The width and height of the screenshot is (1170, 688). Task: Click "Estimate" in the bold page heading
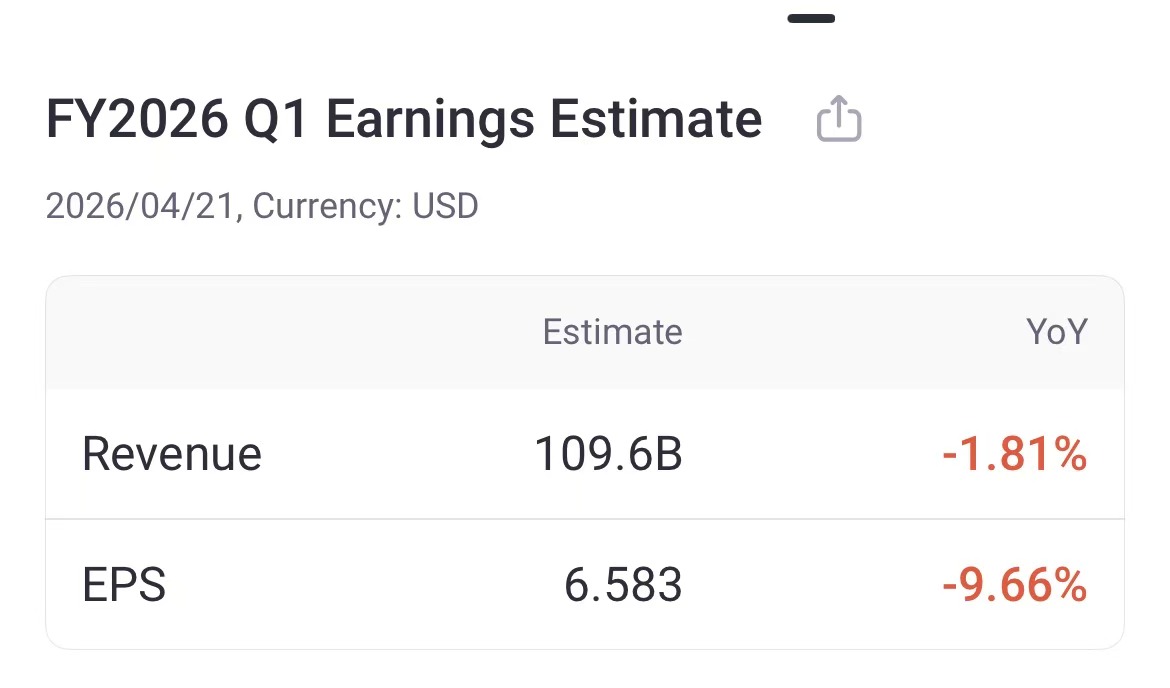[x=656, y=120]
